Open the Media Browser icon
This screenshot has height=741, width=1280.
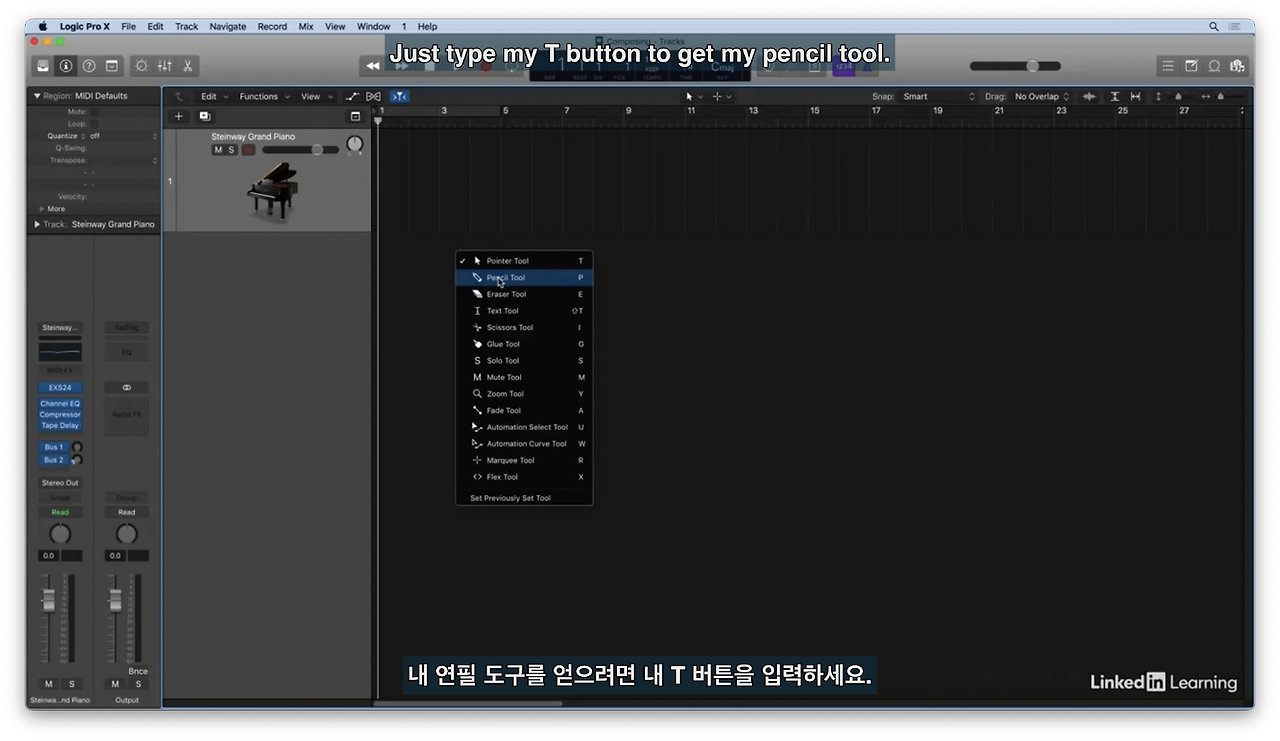tap(1237, 66)
